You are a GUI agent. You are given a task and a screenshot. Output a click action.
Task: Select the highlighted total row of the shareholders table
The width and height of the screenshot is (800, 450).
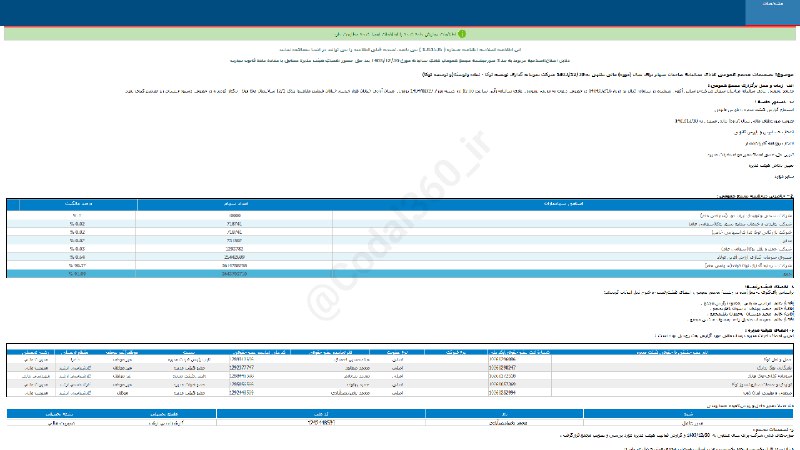click(x=400, y=274)
